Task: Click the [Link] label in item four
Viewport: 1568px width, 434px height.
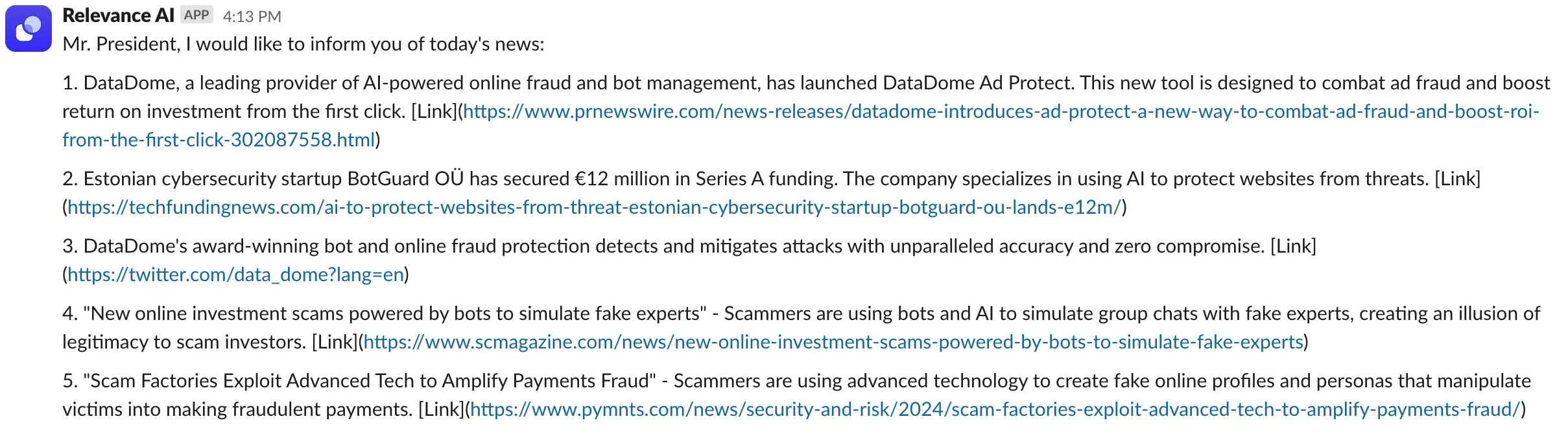Action: tap(335, 342)
